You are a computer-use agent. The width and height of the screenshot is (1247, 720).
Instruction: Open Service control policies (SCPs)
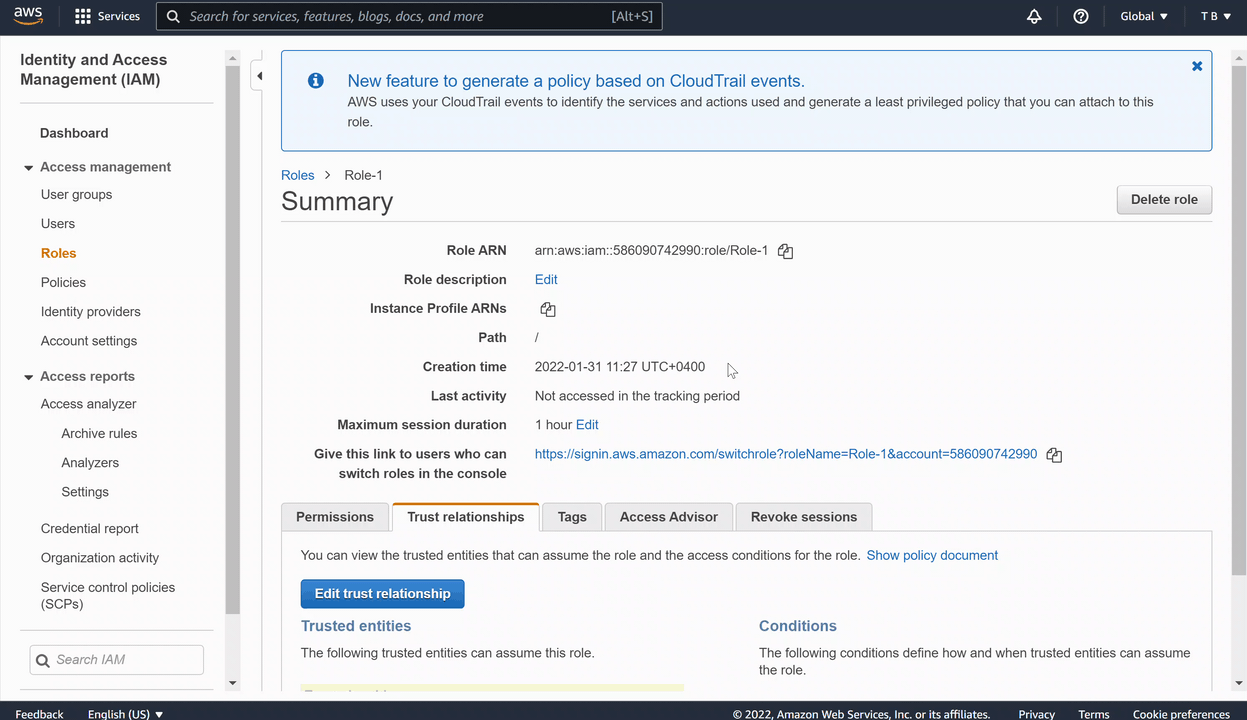pos(108,596)
